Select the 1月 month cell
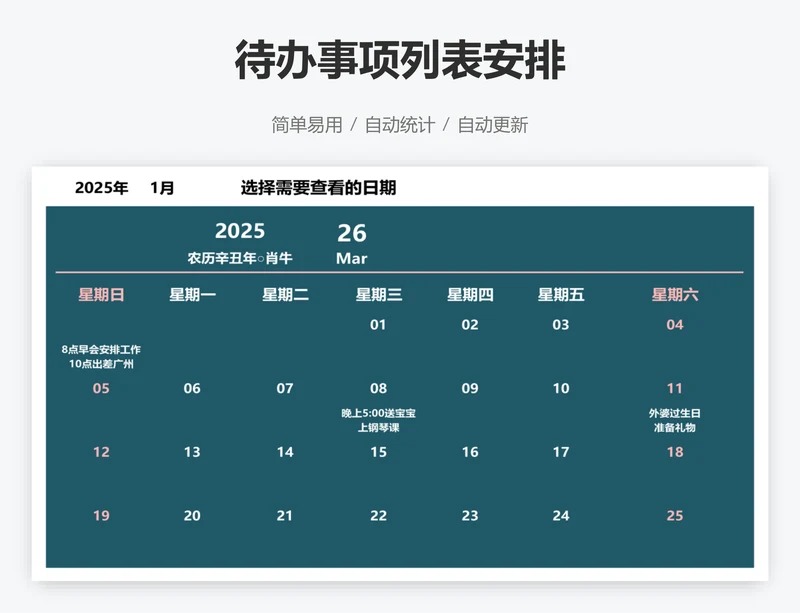 pyautogui.click(x=162, y=188)
